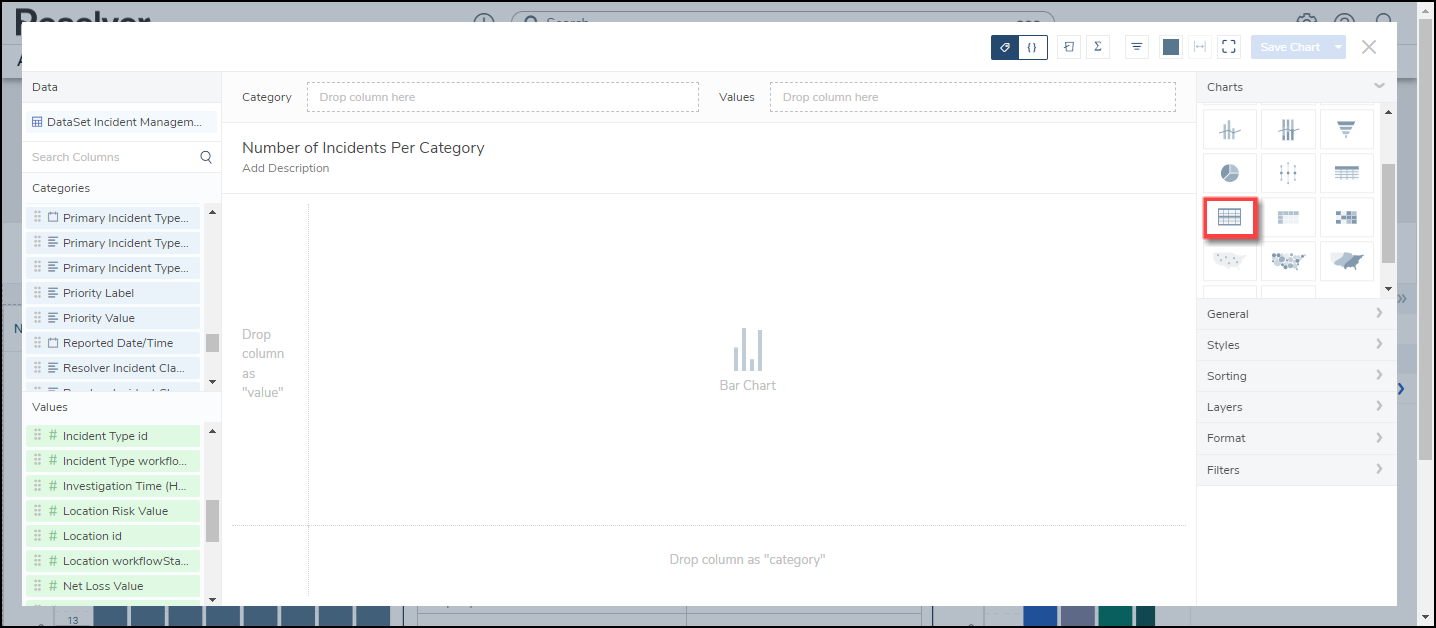Select the data table chart type highlighted in red
The height and width of the screenshot is (628, 1436).
tap(1229, 217)
